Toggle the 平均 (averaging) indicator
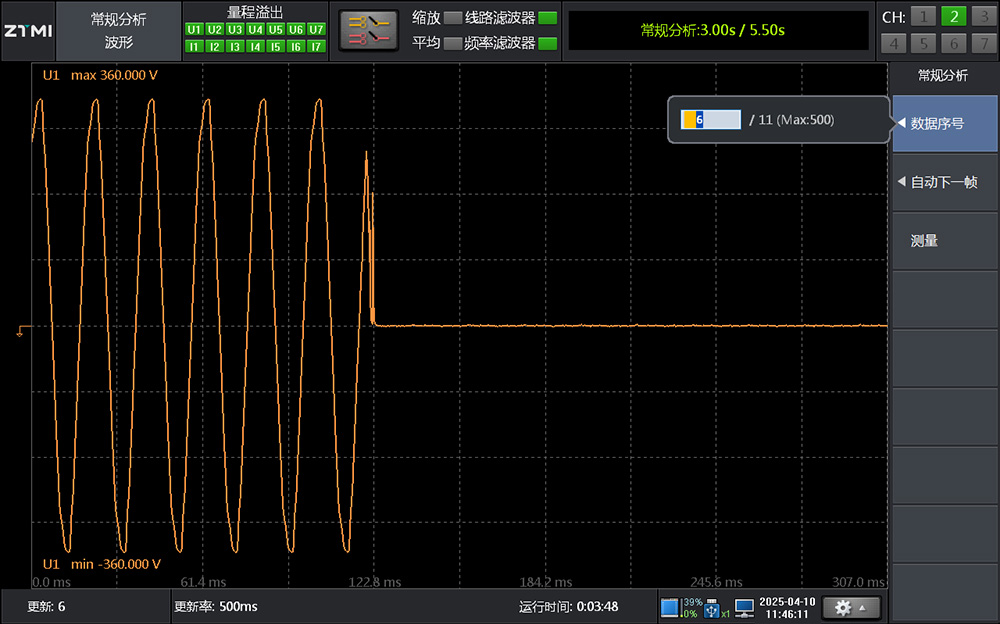 point(453,43)
